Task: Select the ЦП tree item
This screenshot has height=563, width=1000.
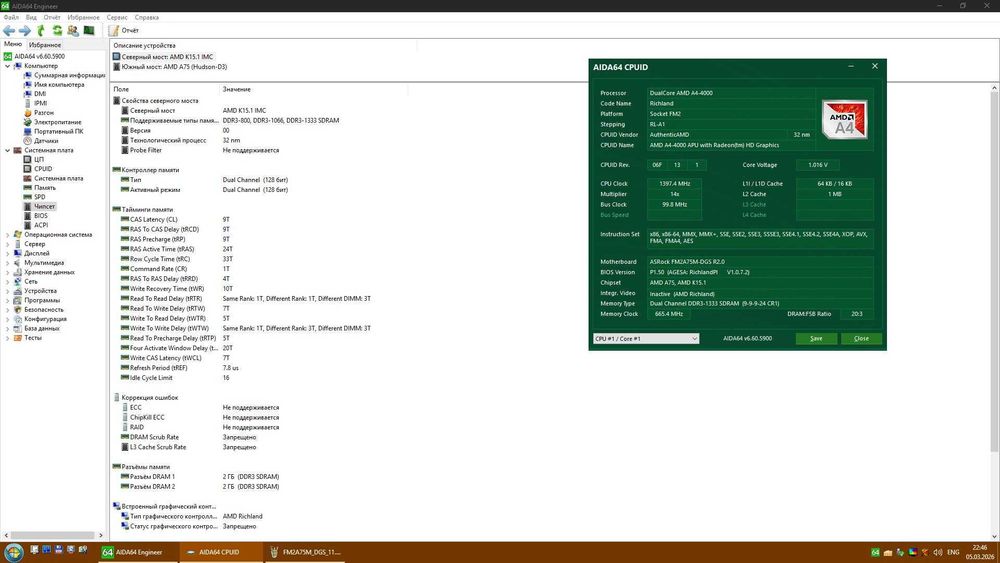Action: [39, 159]
